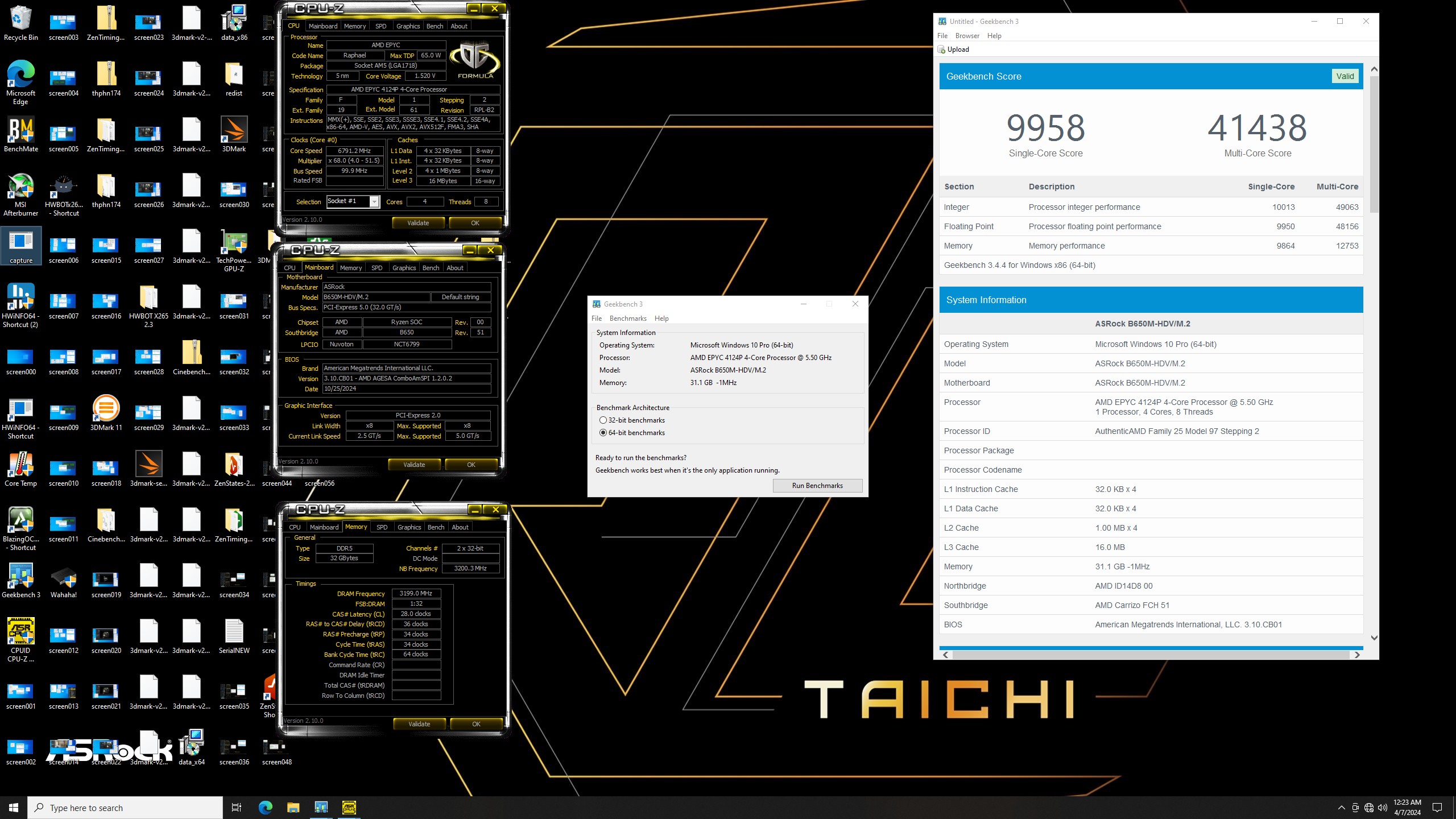Open MSI Afterburner desktop shortcut
The height and width of the screenshot is (819, 1456).
click(20, 193)
